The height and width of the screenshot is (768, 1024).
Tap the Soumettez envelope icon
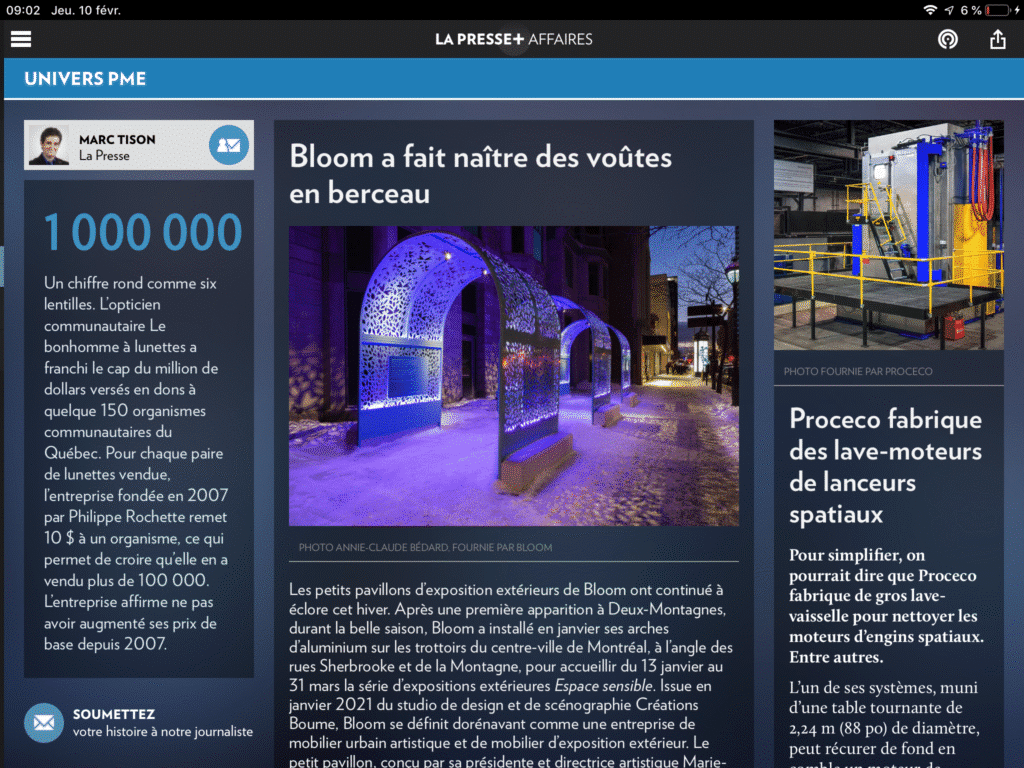point(44,722)
